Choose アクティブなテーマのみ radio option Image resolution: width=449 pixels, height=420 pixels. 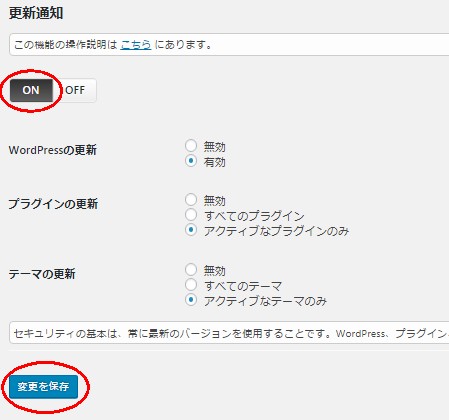pyautogui.click(x=191, y=300)
